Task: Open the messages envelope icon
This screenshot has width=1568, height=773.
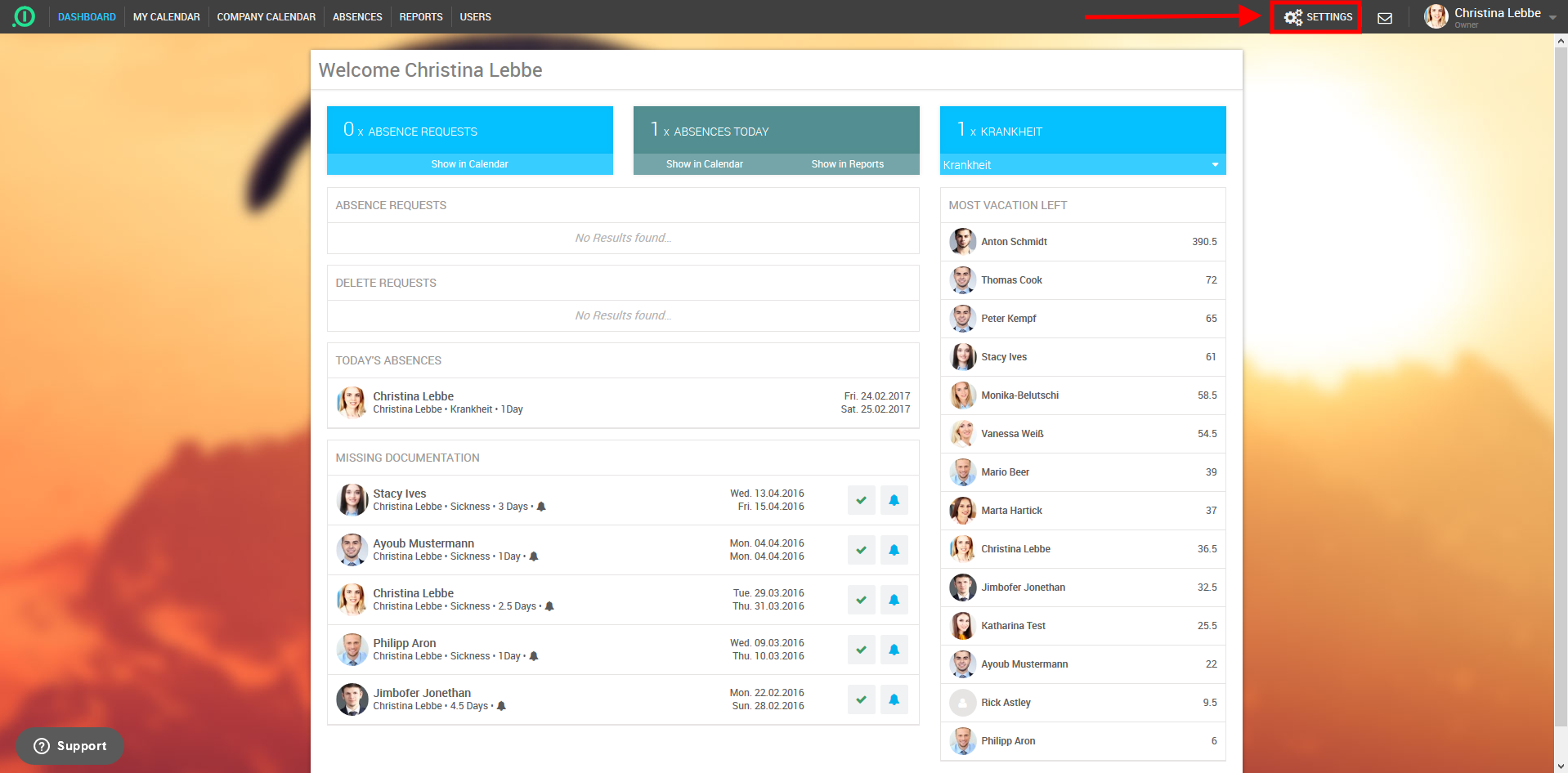Action: coord(1384,18)
